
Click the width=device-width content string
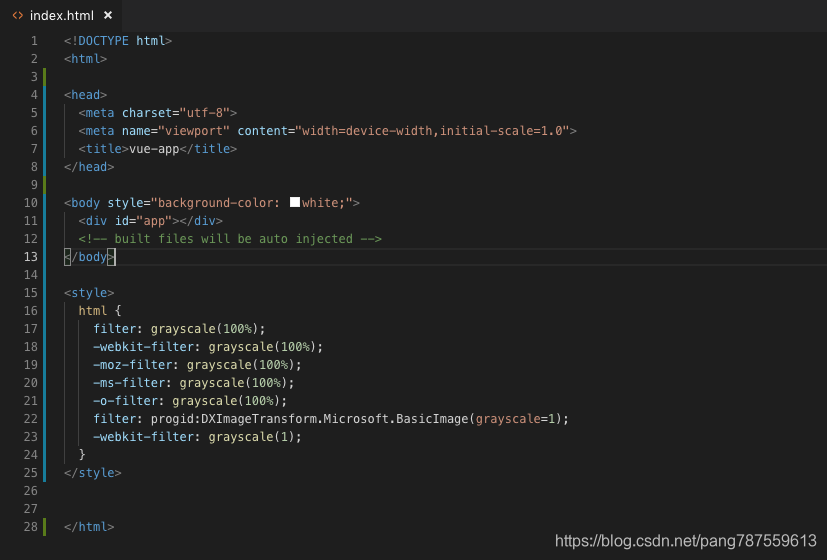coord(432,131)
